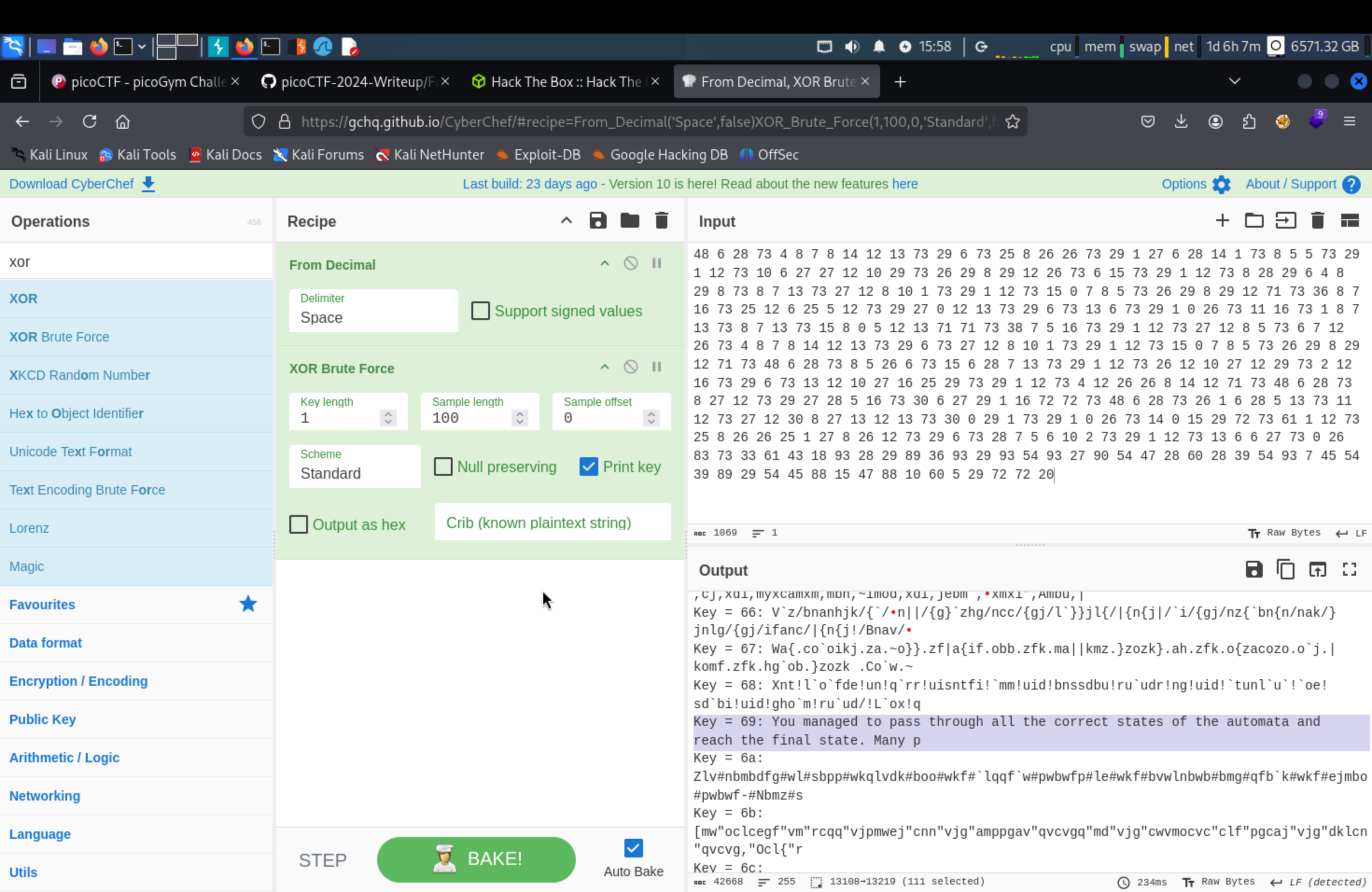Replace input with output
Viewport: 1372px width, 892px height.
[x=1317, y=570]
